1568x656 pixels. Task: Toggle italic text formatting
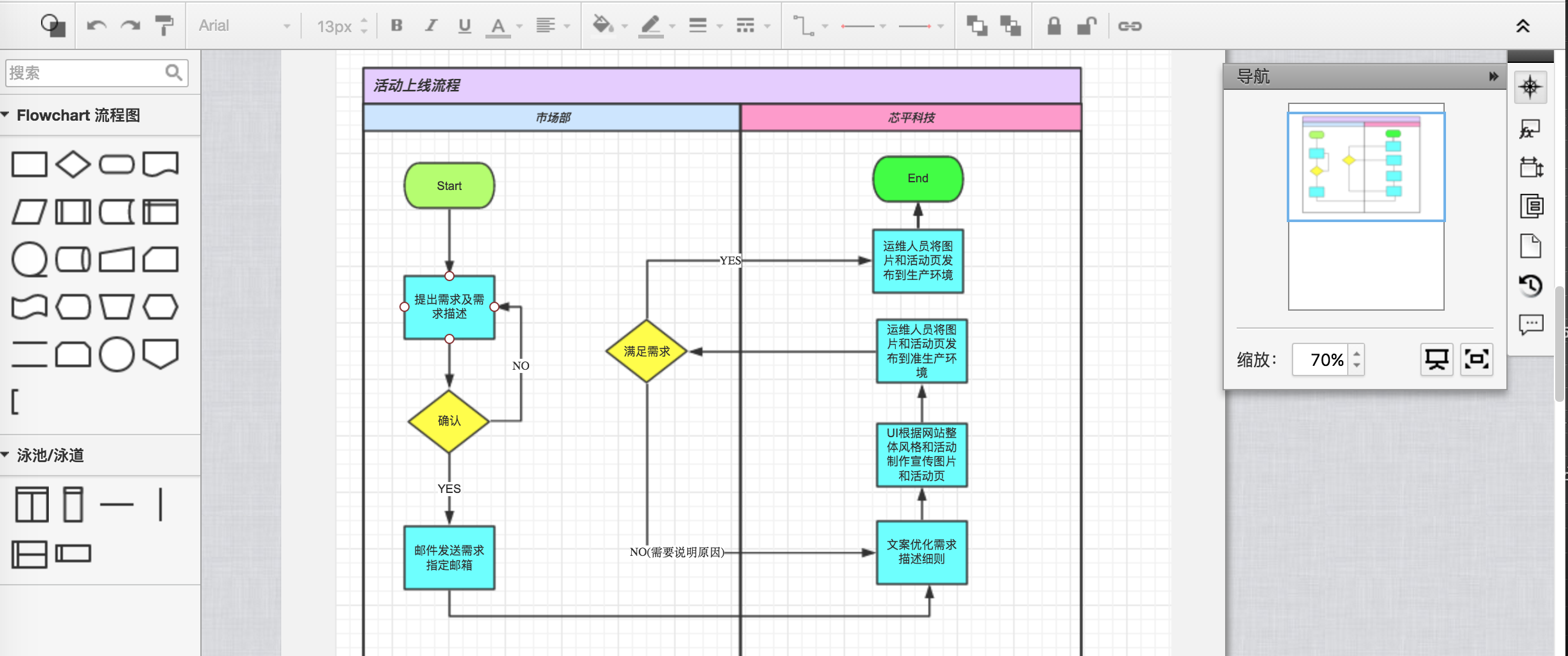tap(431, 26)
